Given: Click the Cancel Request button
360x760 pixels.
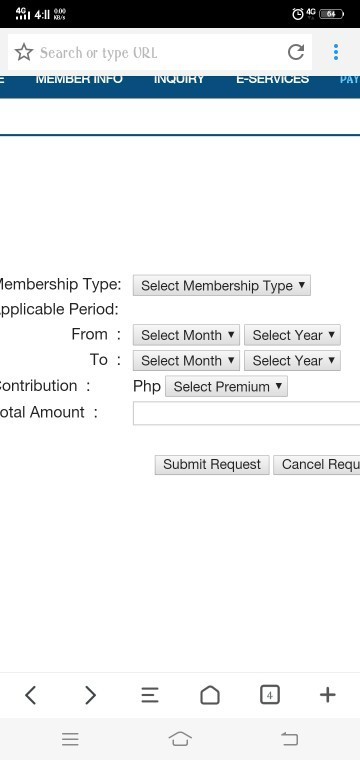Looking at the screenshot, I should (316, 464).
